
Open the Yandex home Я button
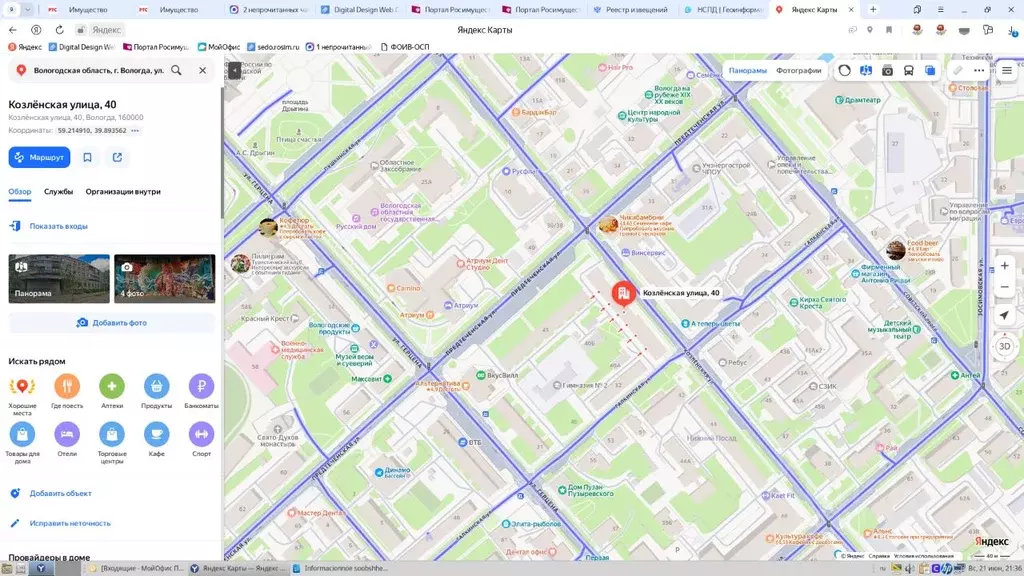(36, 30)
